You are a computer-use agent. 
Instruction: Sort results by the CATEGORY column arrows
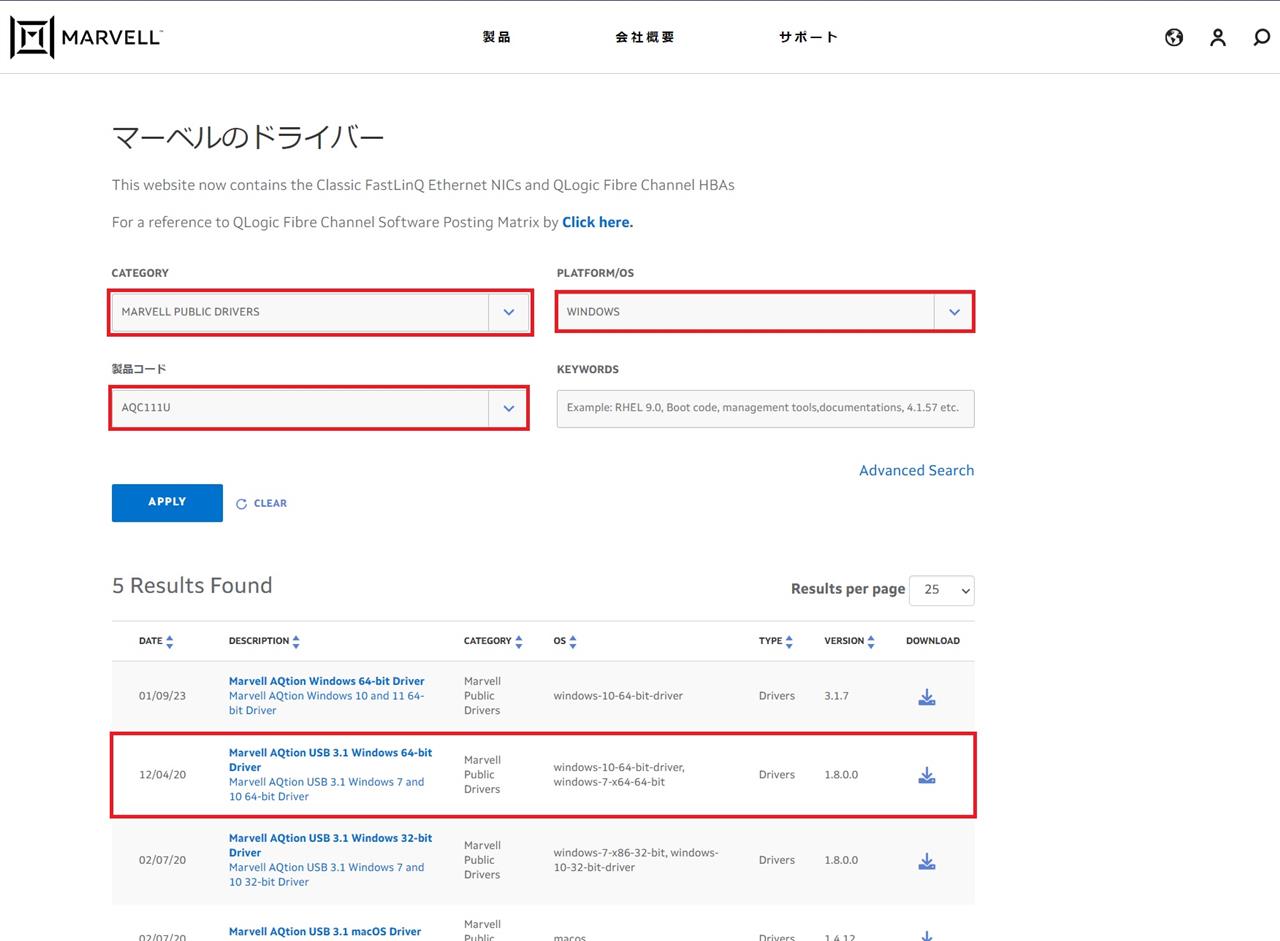(519, 641)
